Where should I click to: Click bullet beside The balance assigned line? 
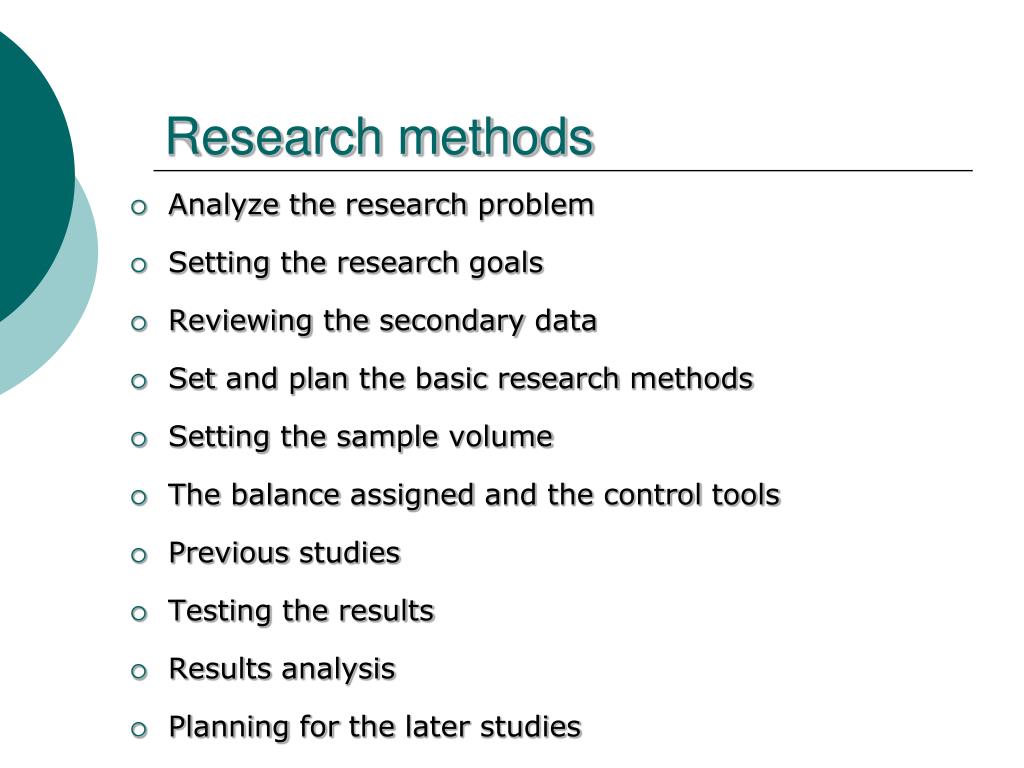click(x=139, y=498)
